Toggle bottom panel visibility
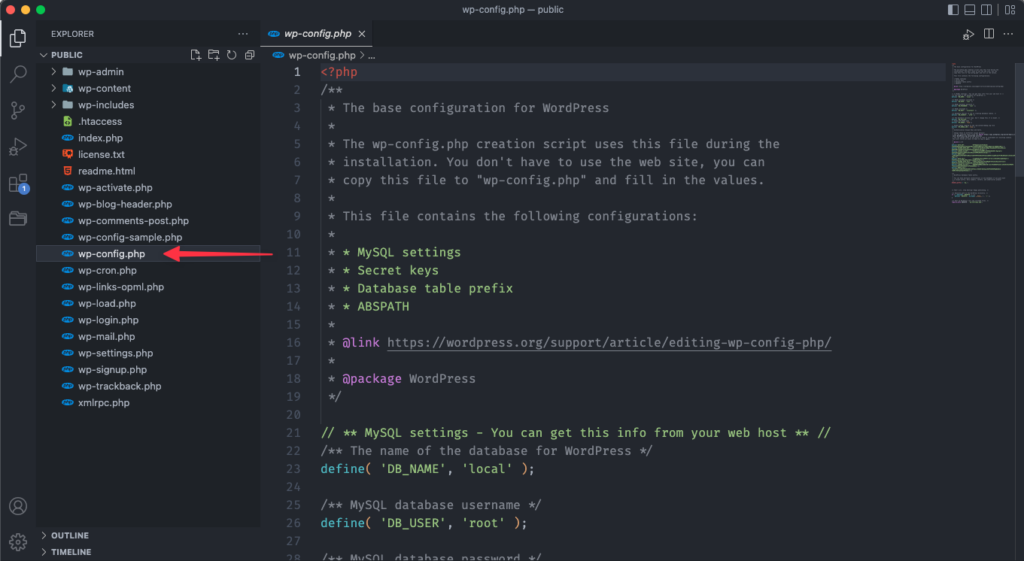 [970, 10]
